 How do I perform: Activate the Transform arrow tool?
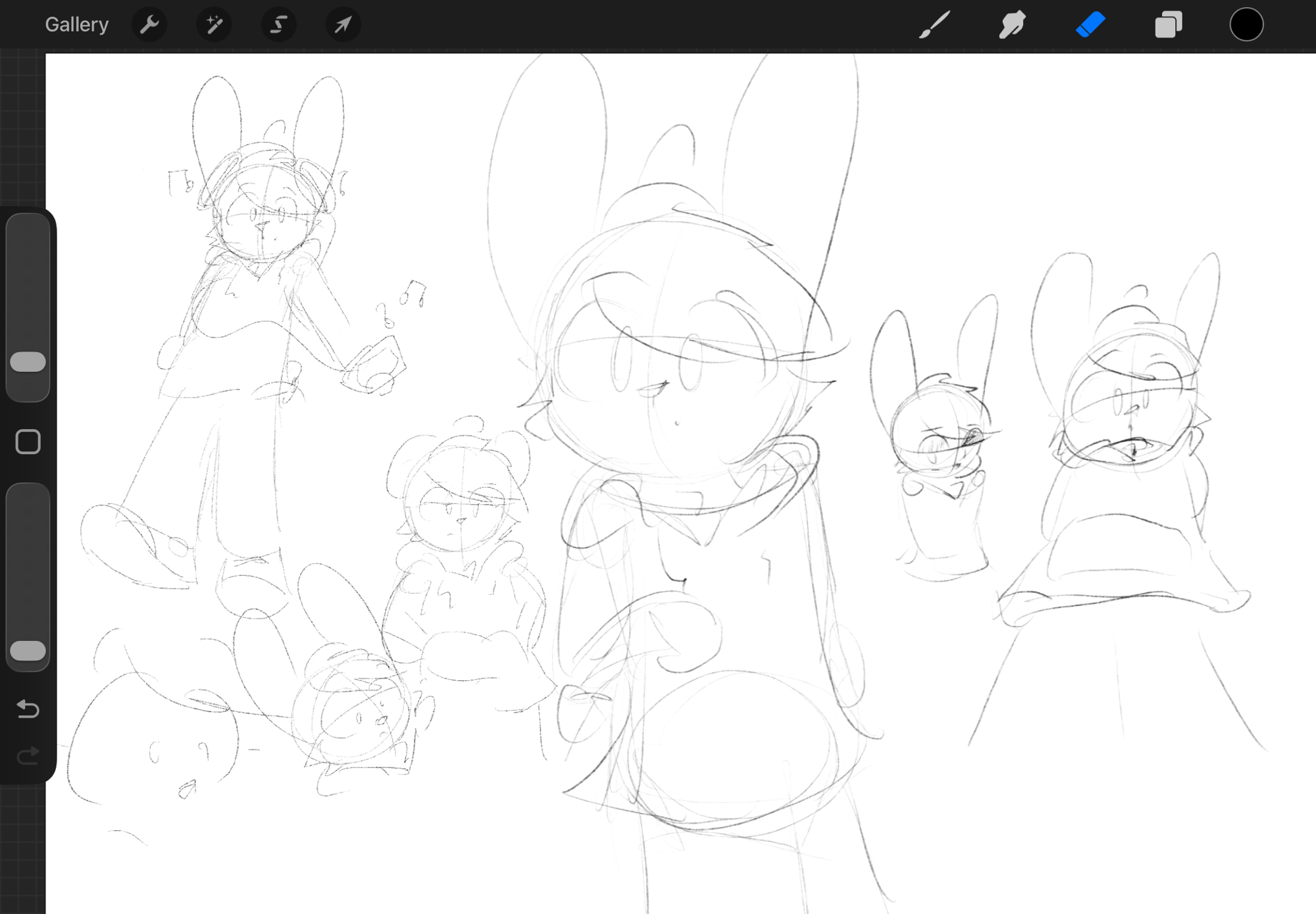coord(343,25)
